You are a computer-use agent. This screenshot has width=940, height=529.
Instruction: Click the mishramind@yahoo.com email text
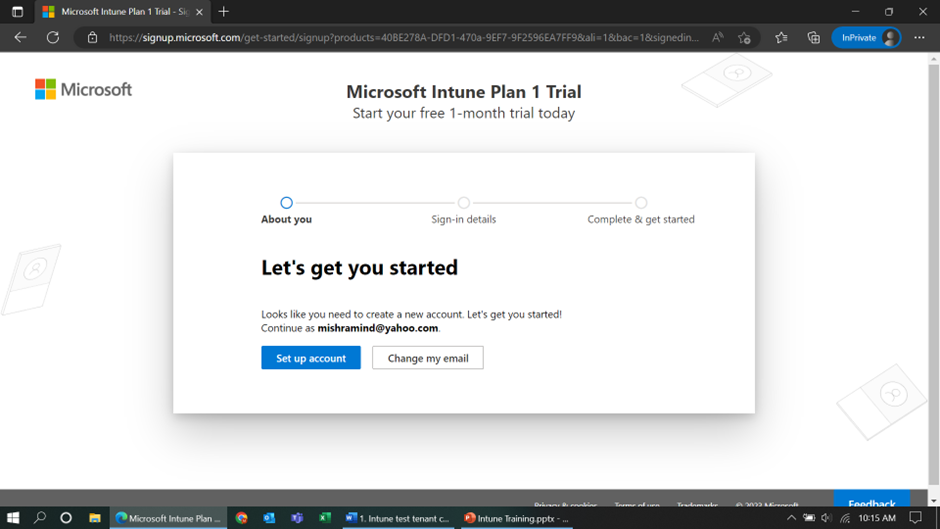(378, 328)
